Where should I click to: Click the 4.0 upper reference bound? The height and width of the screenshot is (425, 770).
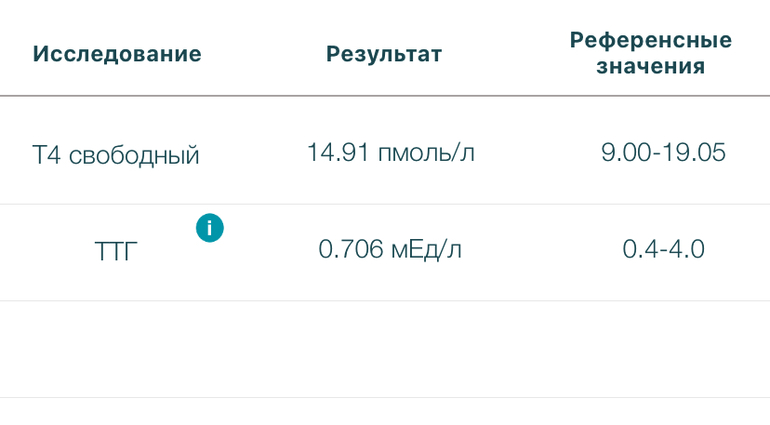pyautogui.click(x=686, y=249)
